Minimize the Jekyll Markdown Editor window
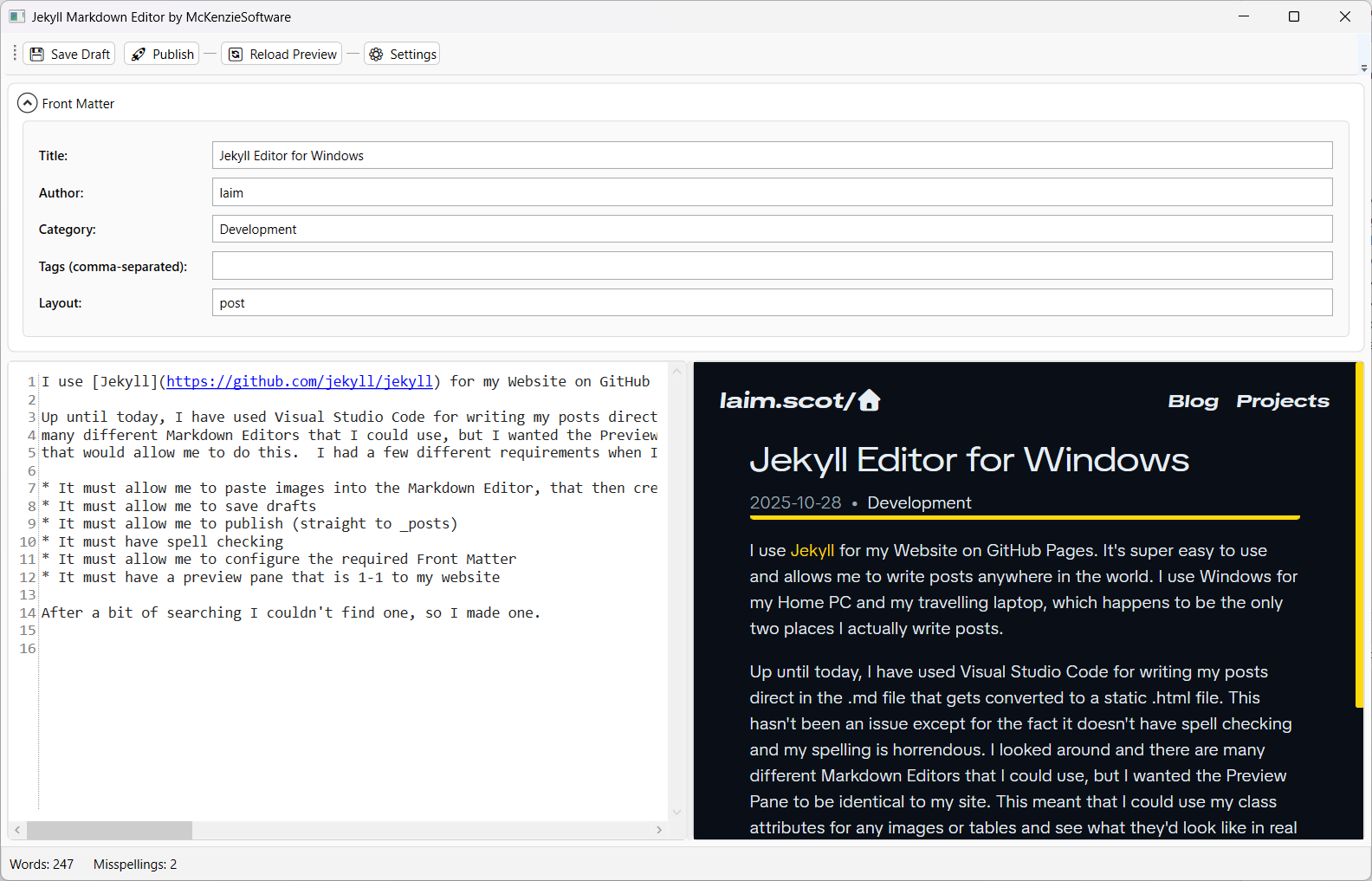This screenshot has width=1372, height=881. [1244, 16]
